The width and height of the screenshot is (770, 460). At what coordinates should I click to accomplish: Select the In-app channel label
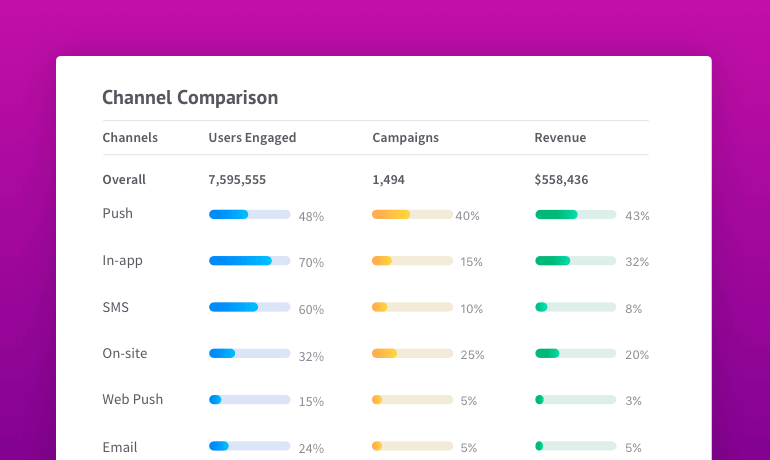[x=123, y=261]
